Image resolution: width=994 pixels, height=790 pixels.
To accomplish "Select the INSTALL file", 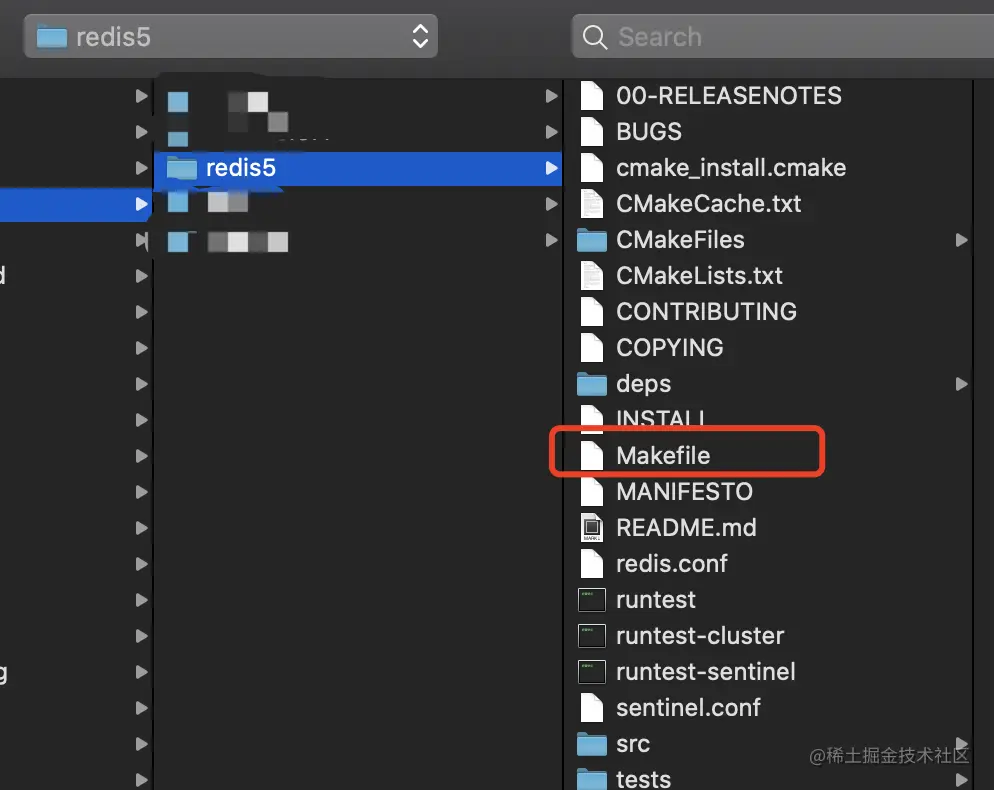I will point(660,418).
